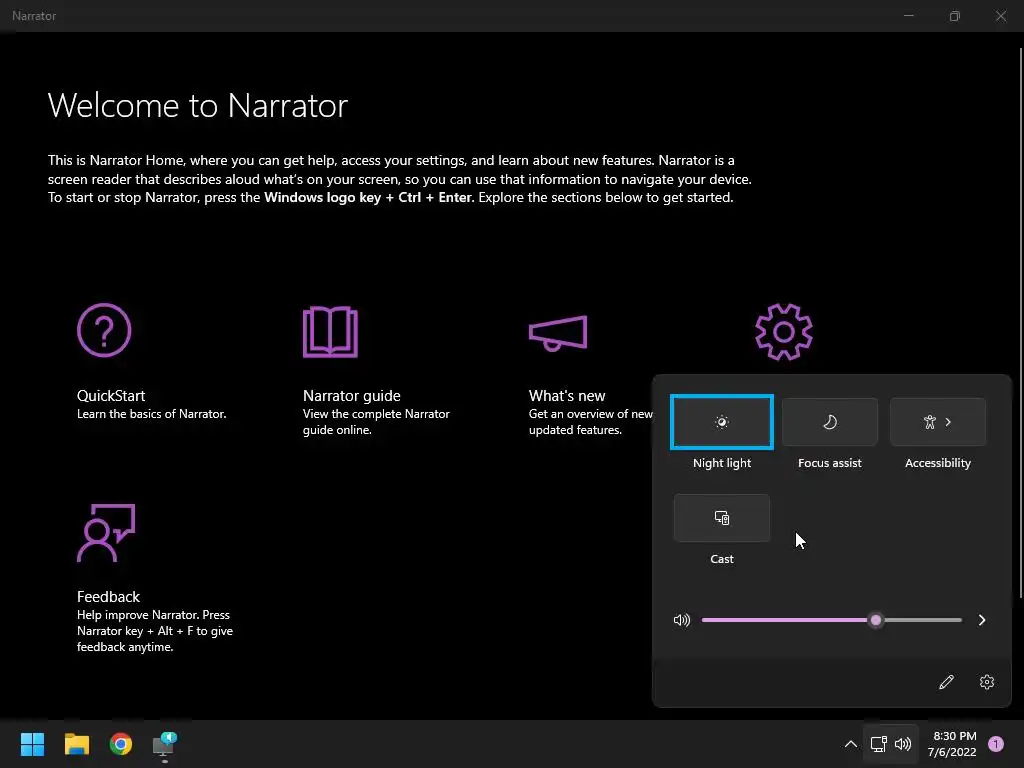1024x768 pixels.
Task: Toggle the Focus assist quick setting
Action: pos(829,422)
